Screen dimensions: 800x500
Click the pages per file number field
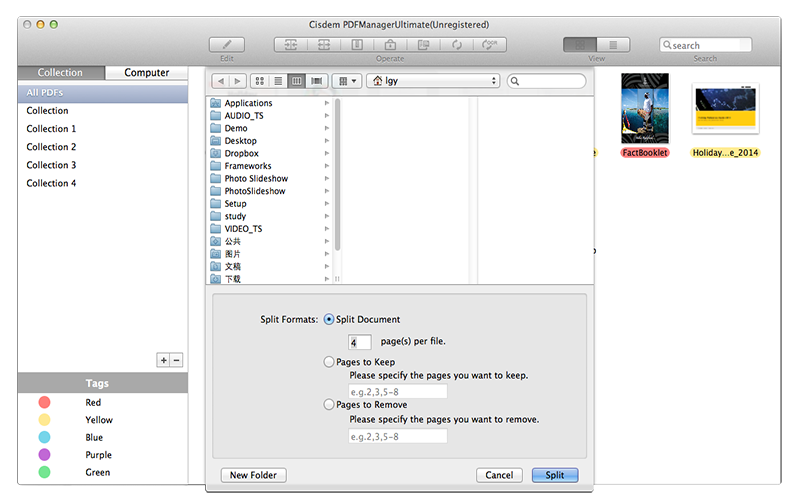pos(360,342)
